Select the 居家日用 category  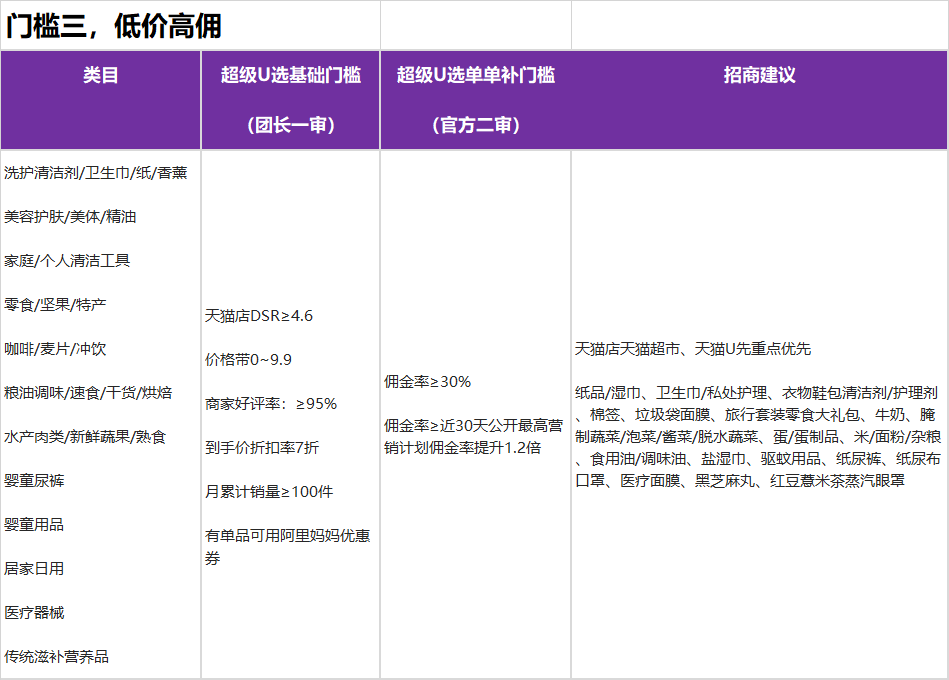click(34, 569)
